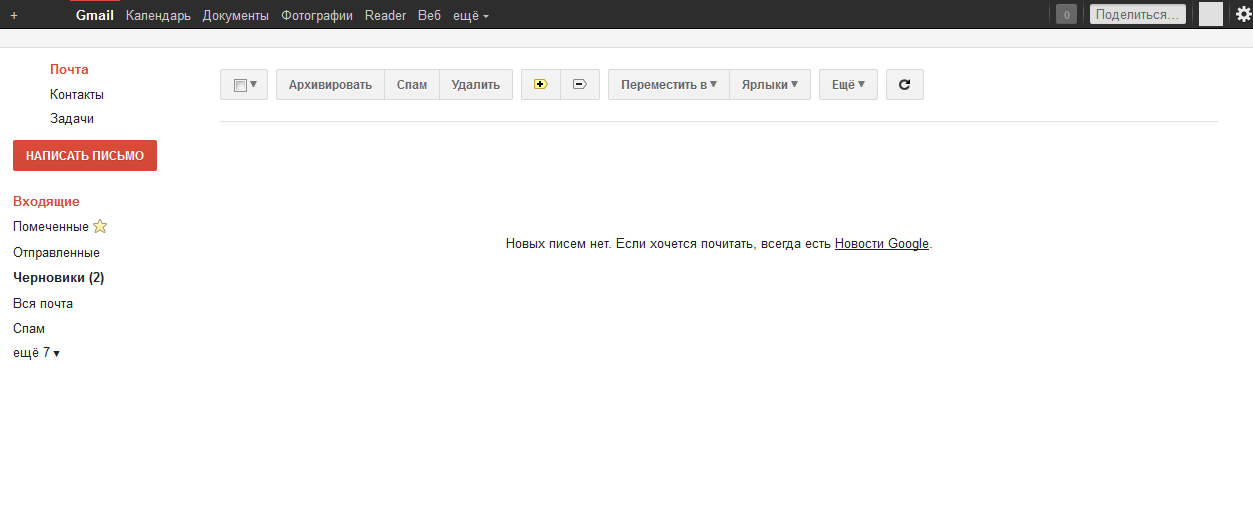
Task: Open Фотографии in the top bar
Action: point(317,15)
